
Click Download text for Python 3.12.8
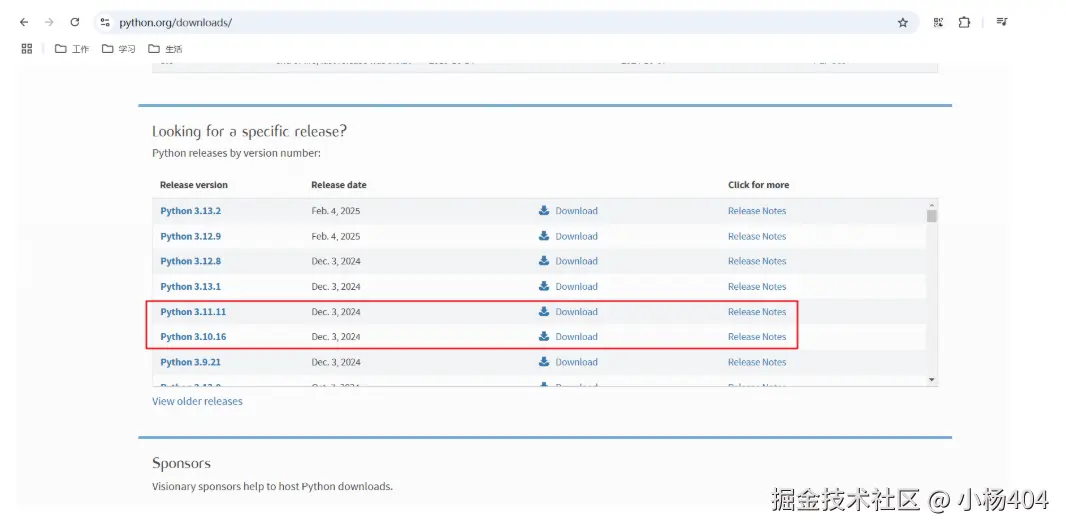(x=577, y=261)
